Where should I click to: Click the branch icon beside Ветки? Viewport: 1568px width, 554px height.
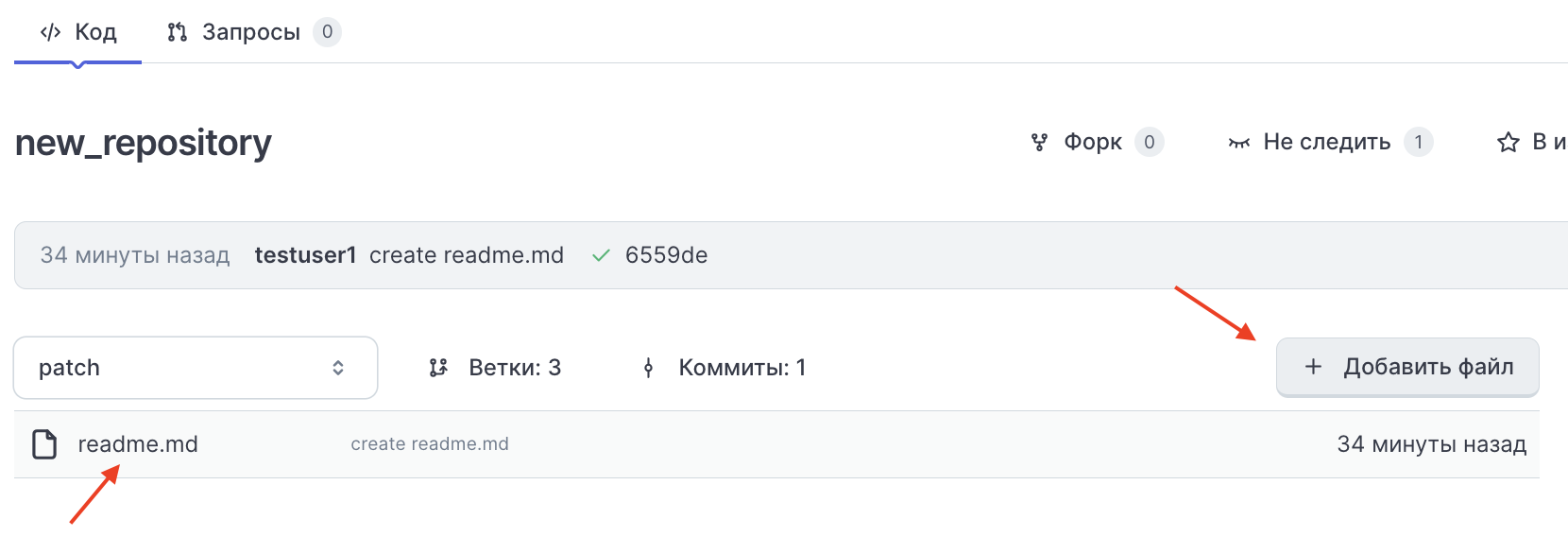click(x=438, y=368)
